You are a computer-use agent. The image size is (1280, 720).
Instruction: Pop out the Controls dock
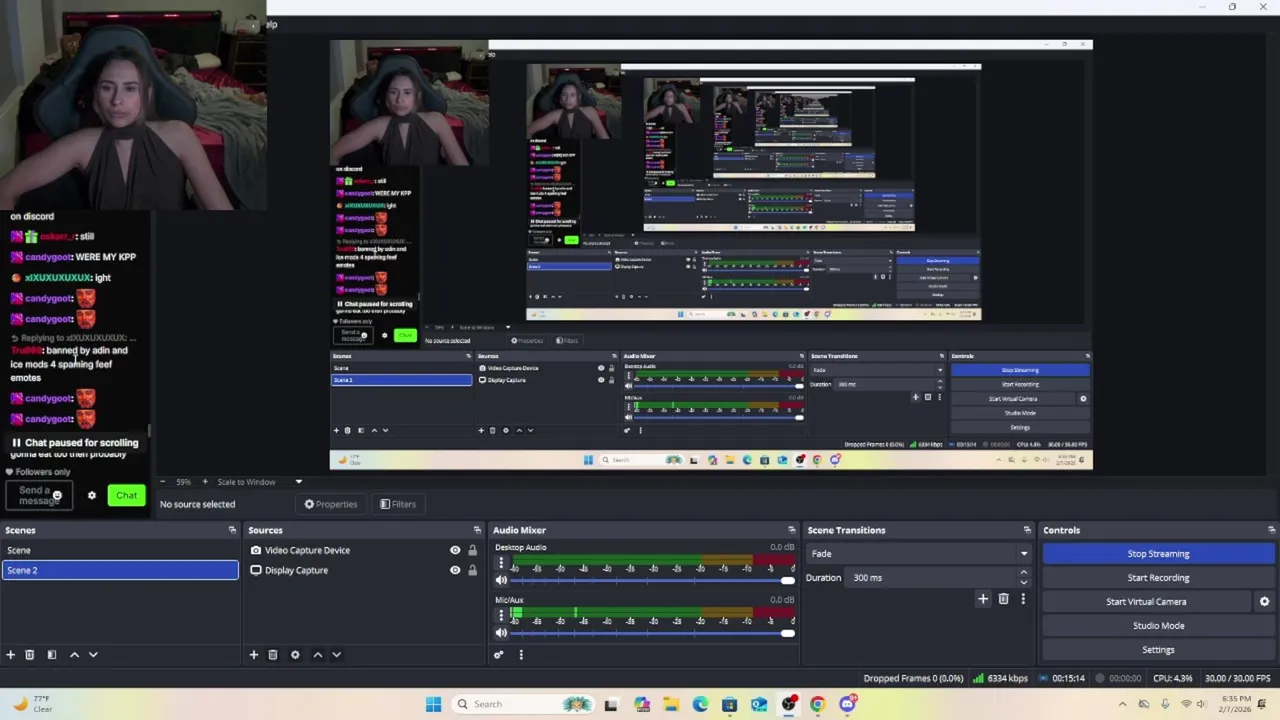click(x=1271, y=530)
